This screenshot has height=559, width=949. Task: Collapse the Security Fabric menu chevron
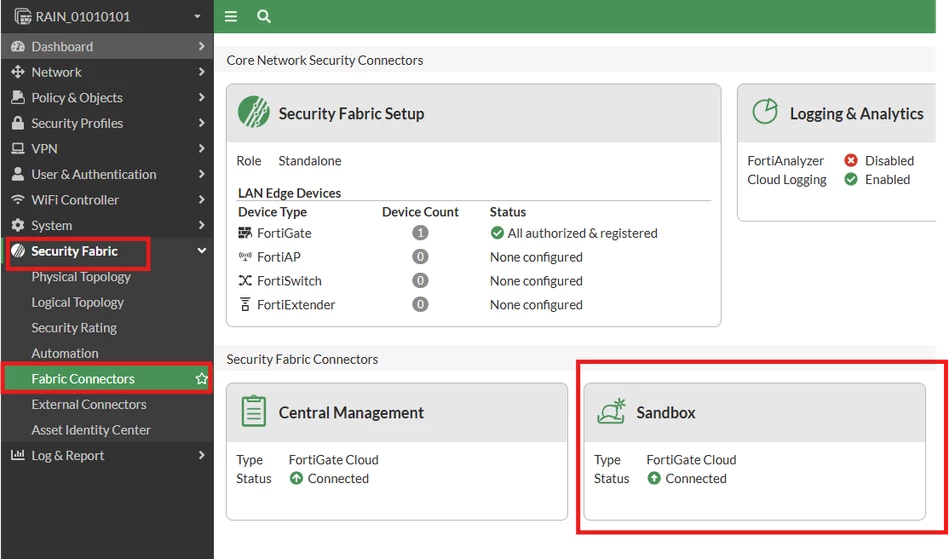coord(202,250)
